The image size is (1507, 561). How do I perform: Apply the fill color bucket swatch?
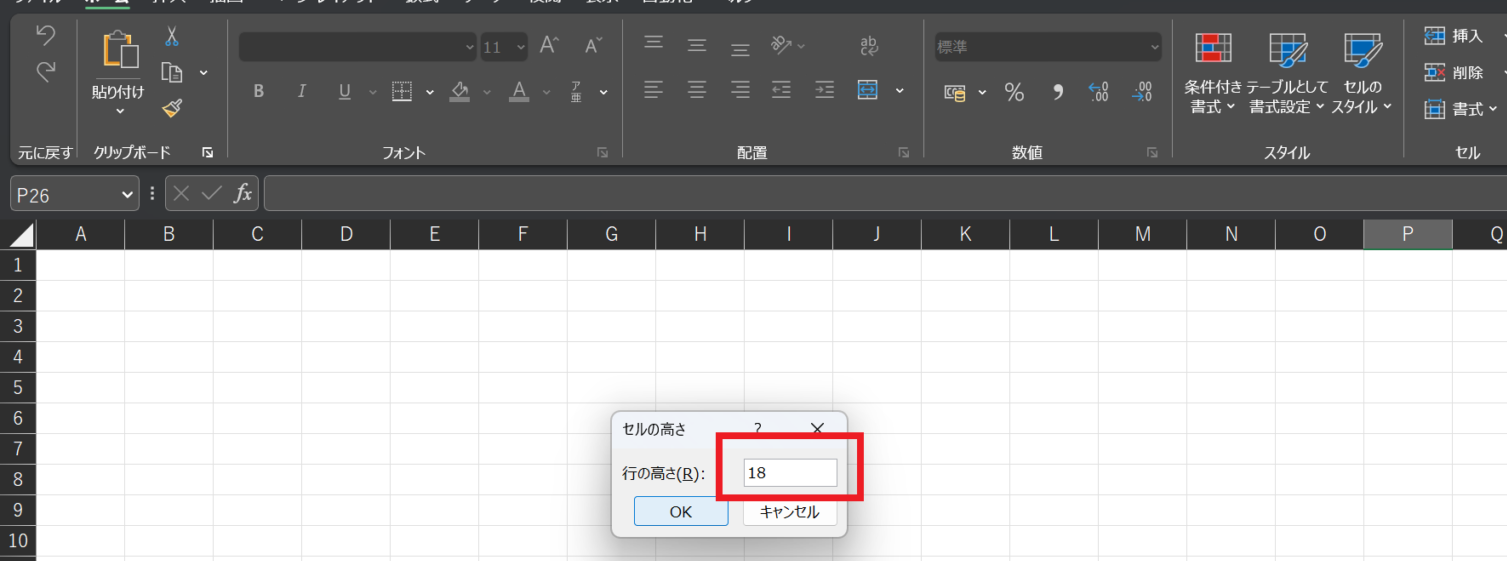click(x=460, y=91)
